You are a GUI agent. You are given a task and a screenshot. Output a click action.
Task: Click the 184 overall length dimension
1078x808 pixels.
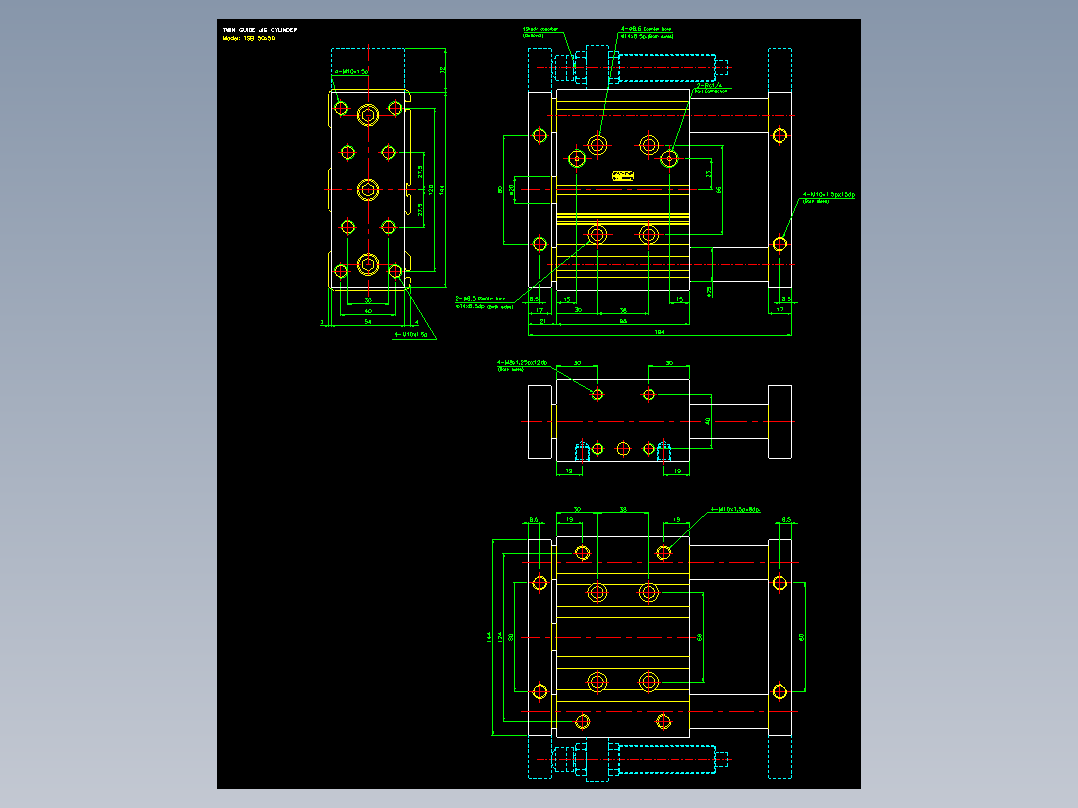pyautogui.click(x=659, y=332)
